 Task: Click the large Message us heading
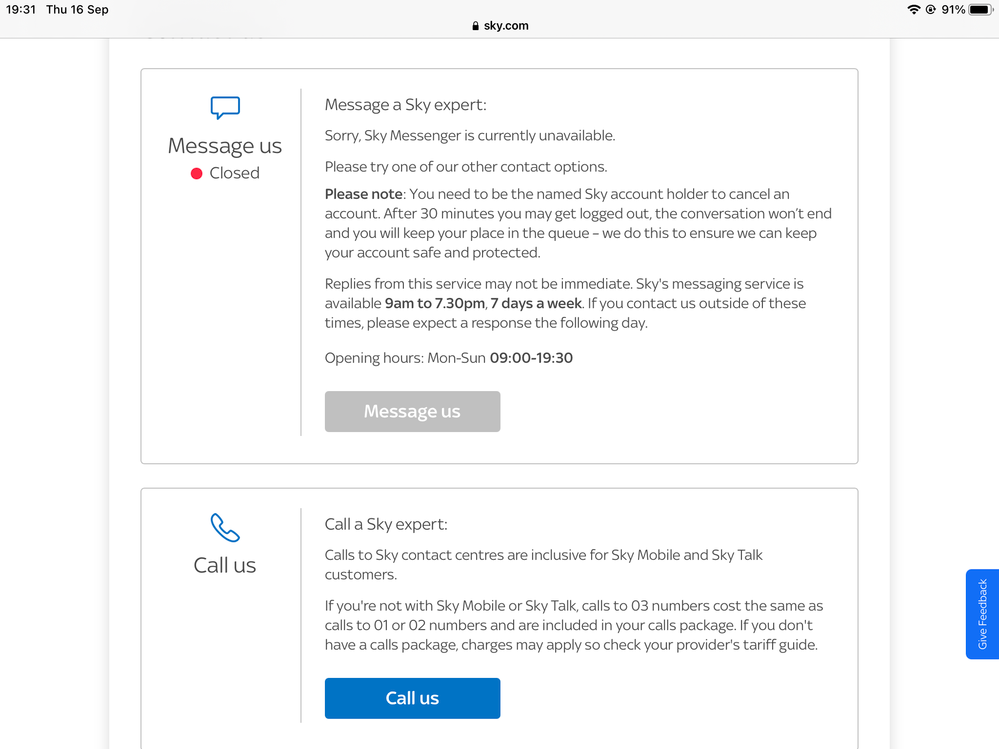(x=225, y=146)
